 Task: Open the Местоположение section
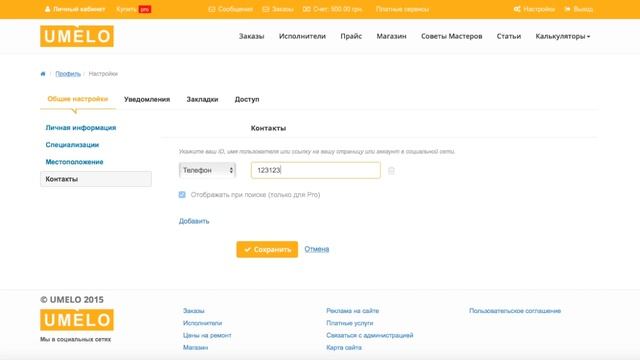tap(74, 162)
